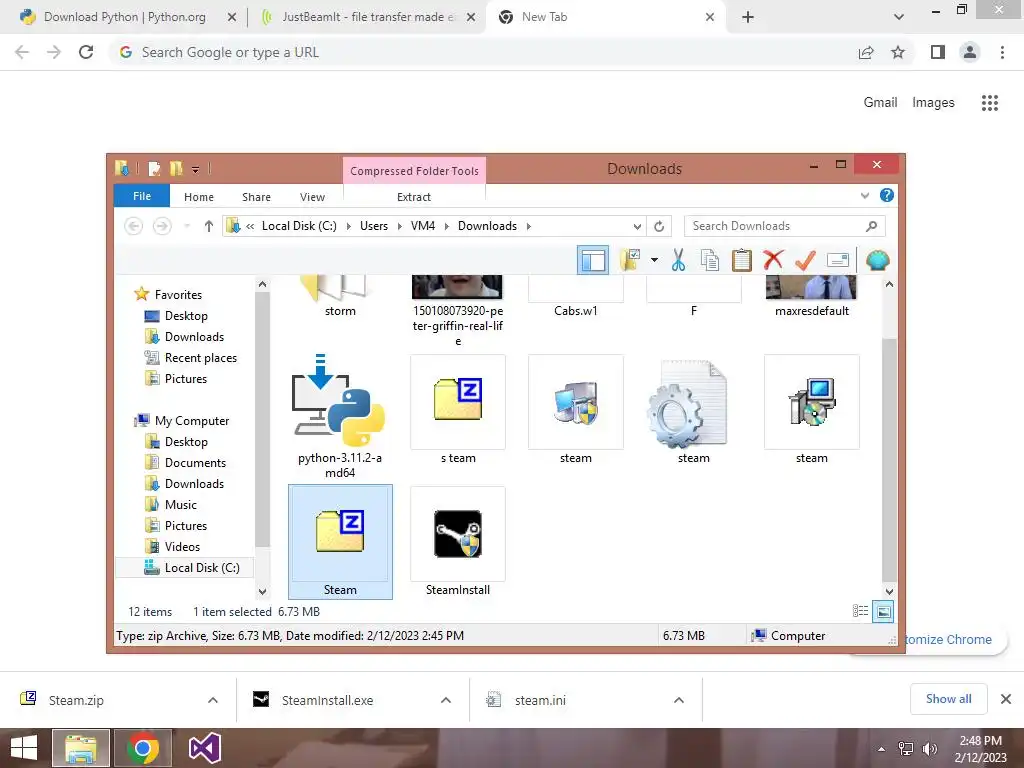The image size is (1024, 768).
Task: Open the dropdown arrow beside folder options icon
Action: point(654,260)
